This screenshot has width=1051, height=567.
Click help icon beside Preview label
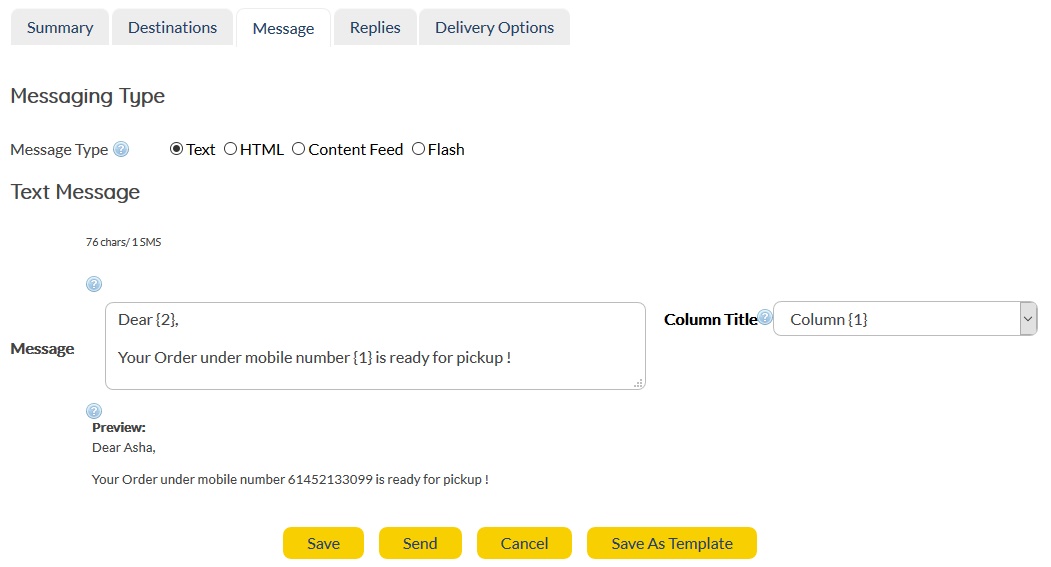coord(94,411)
